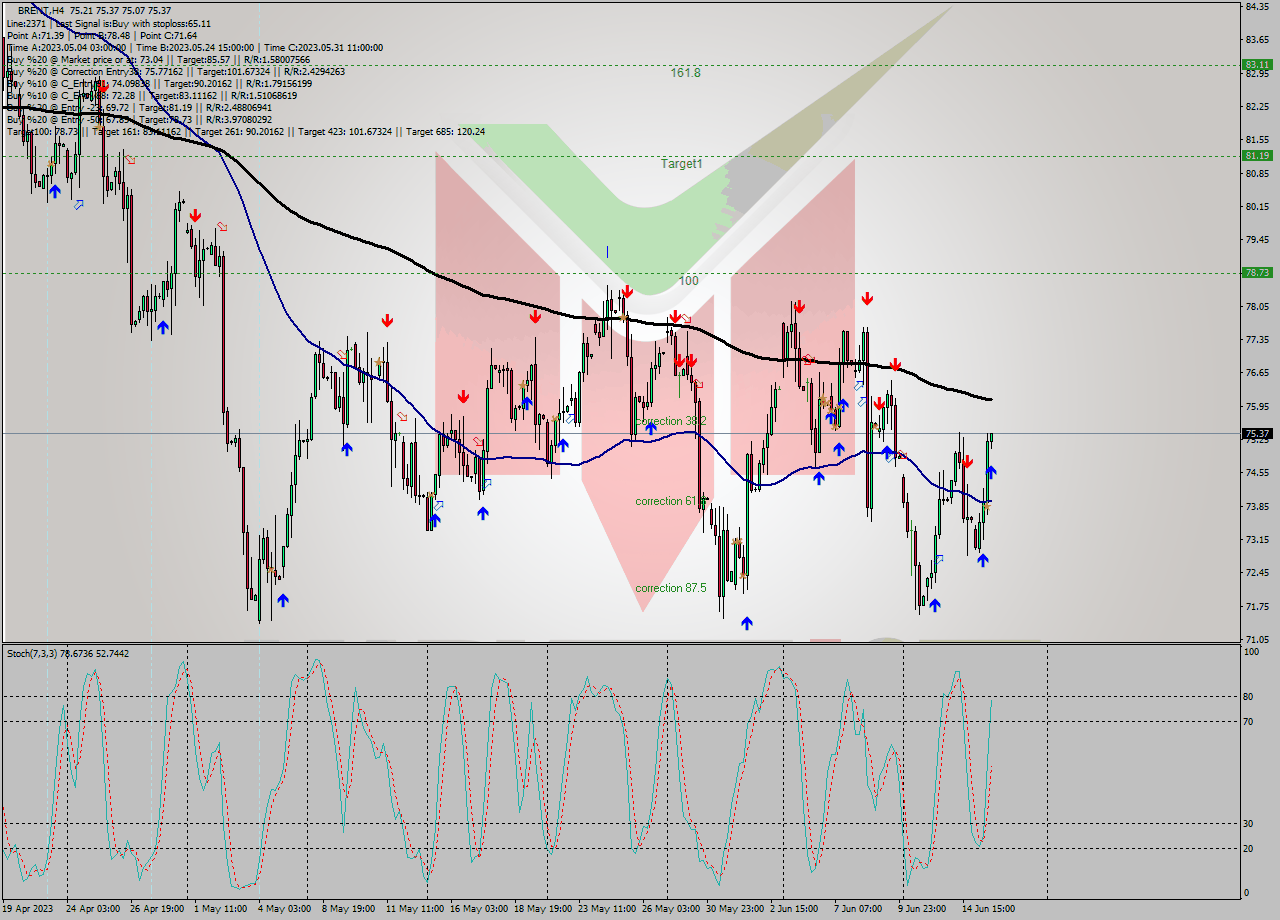
Task: Click the stochastic 30 scale label
Action: pyautogui.click(x=1248, y=823)
